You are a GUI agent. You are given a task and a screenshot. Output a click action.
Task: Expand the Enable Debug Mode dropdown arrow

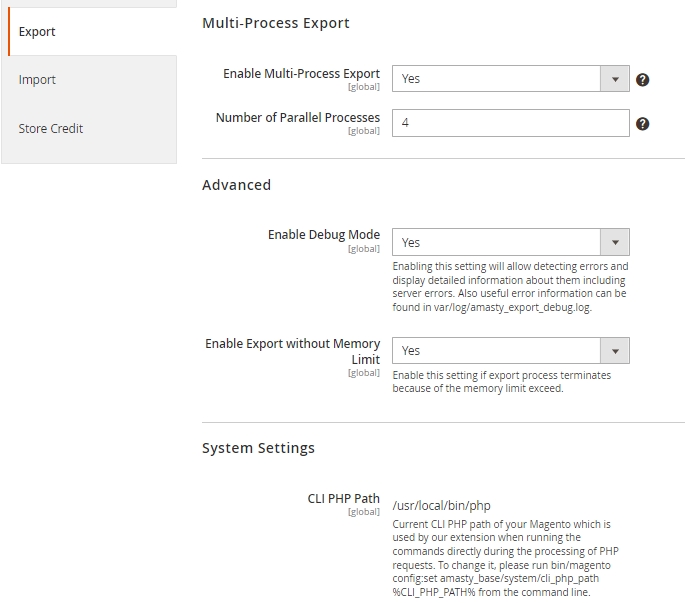pyautogui.click(x=615, y=242)
